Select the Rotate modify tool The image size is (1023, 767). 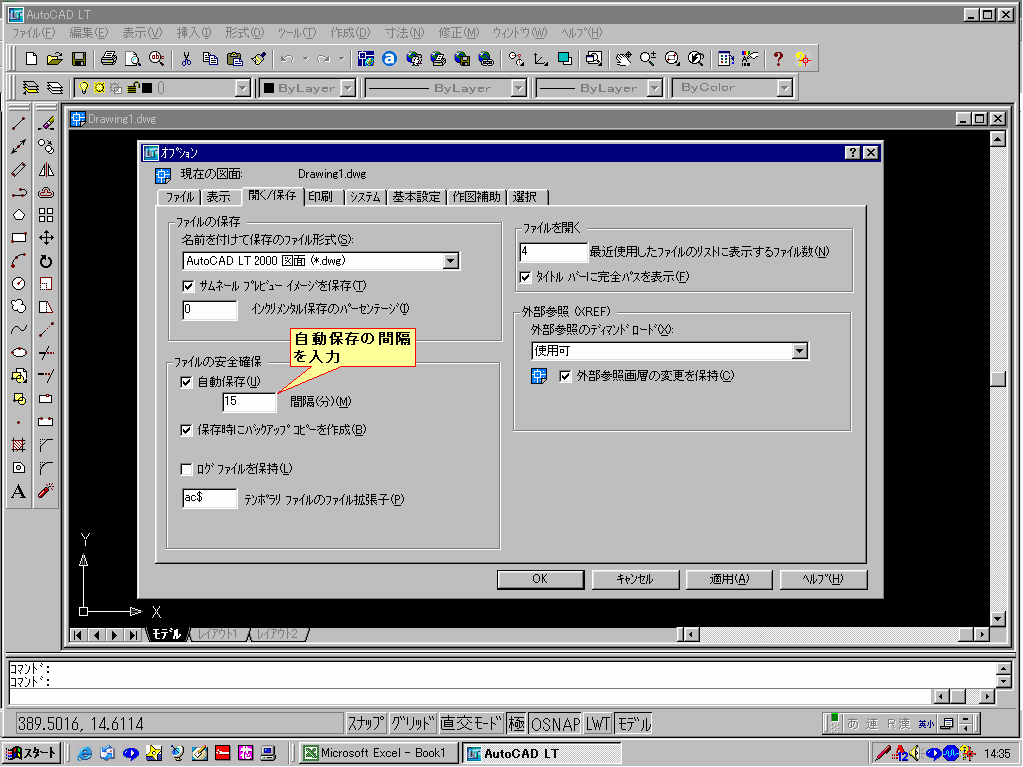(x=46, y=261)
